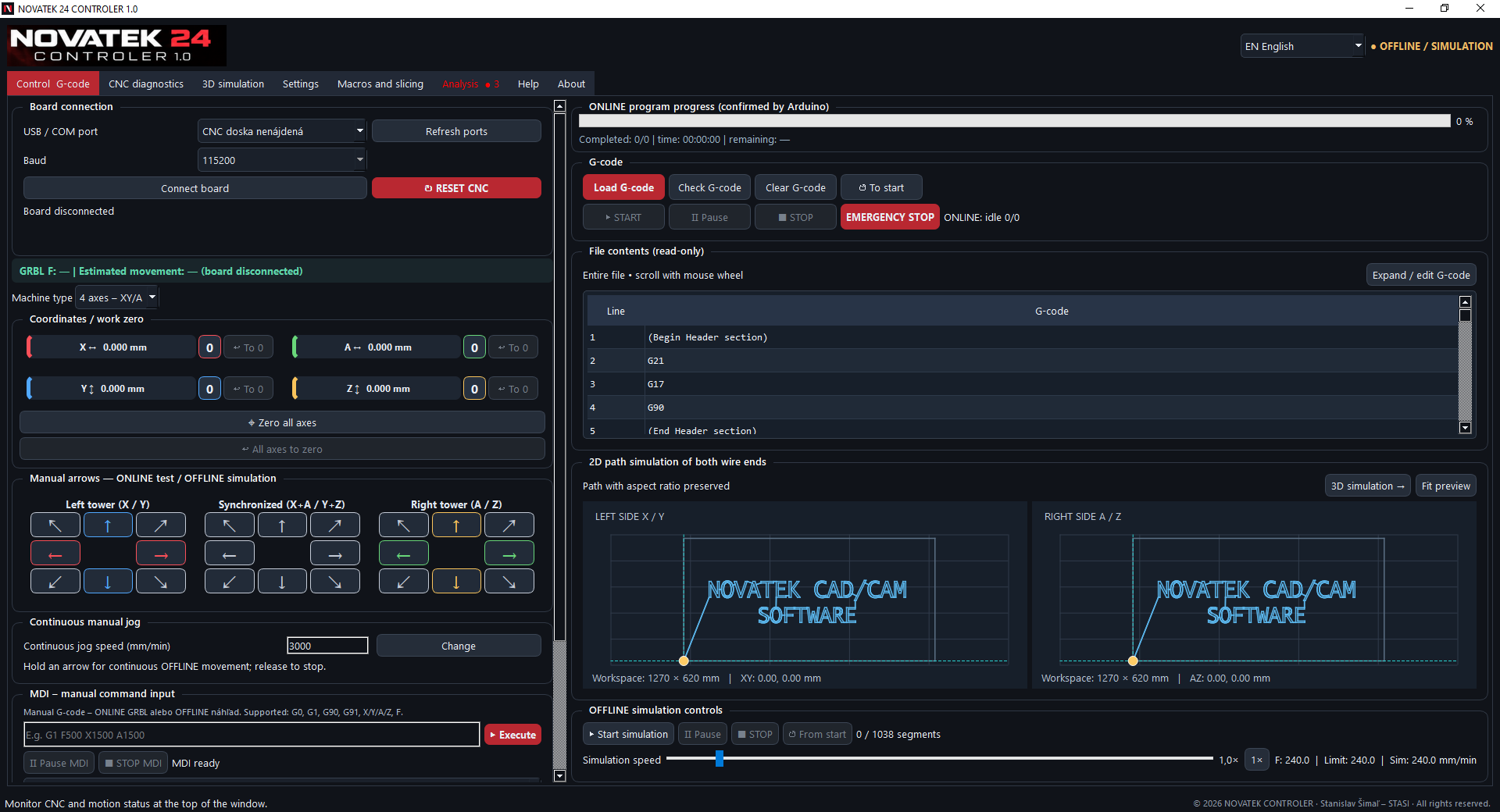Viewport: 1500px width, 812px height.
Task: Open the EN English language dropdown
Action: coord(1302,46)
